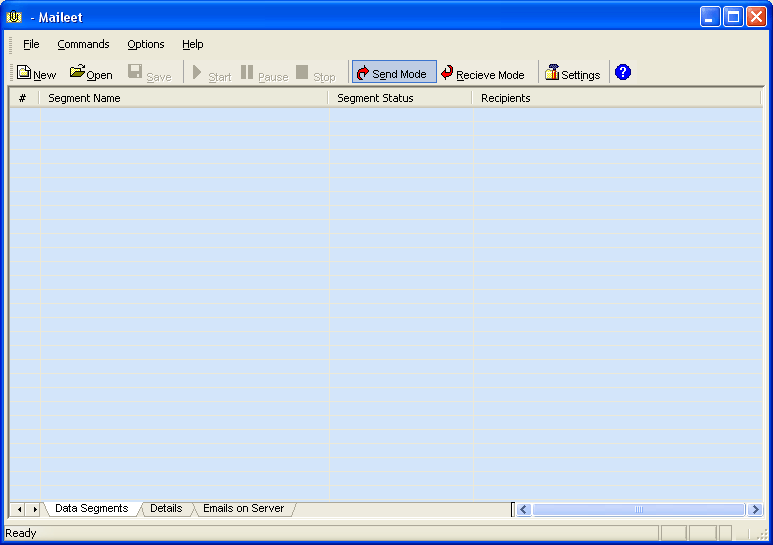Screen dimensions: 773x545
Task: Click the # column header
Action: pos(24,98)
